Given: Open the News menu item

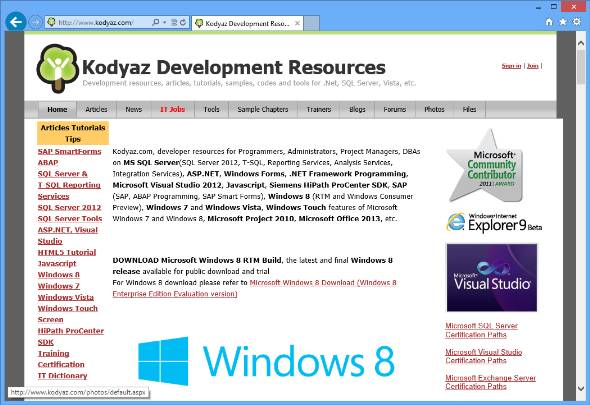Looking at the screenshot, I should tap(134, 110).
